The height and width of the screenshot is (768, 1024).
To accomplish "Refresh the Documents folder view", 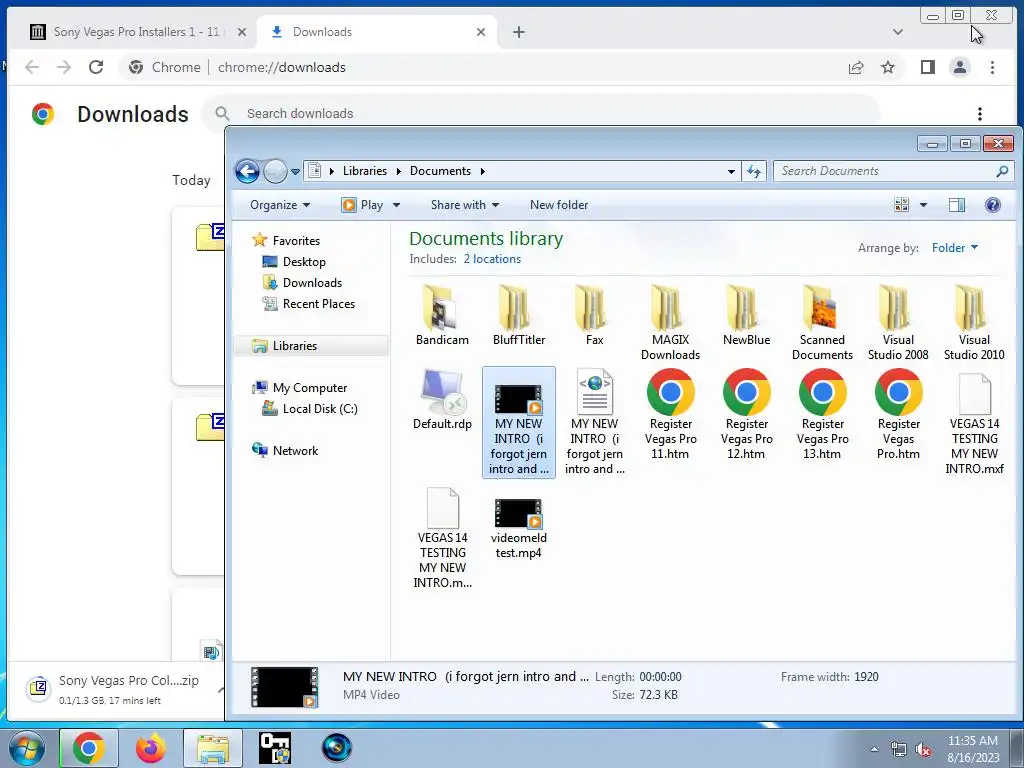I will click(x=754, y=171).
